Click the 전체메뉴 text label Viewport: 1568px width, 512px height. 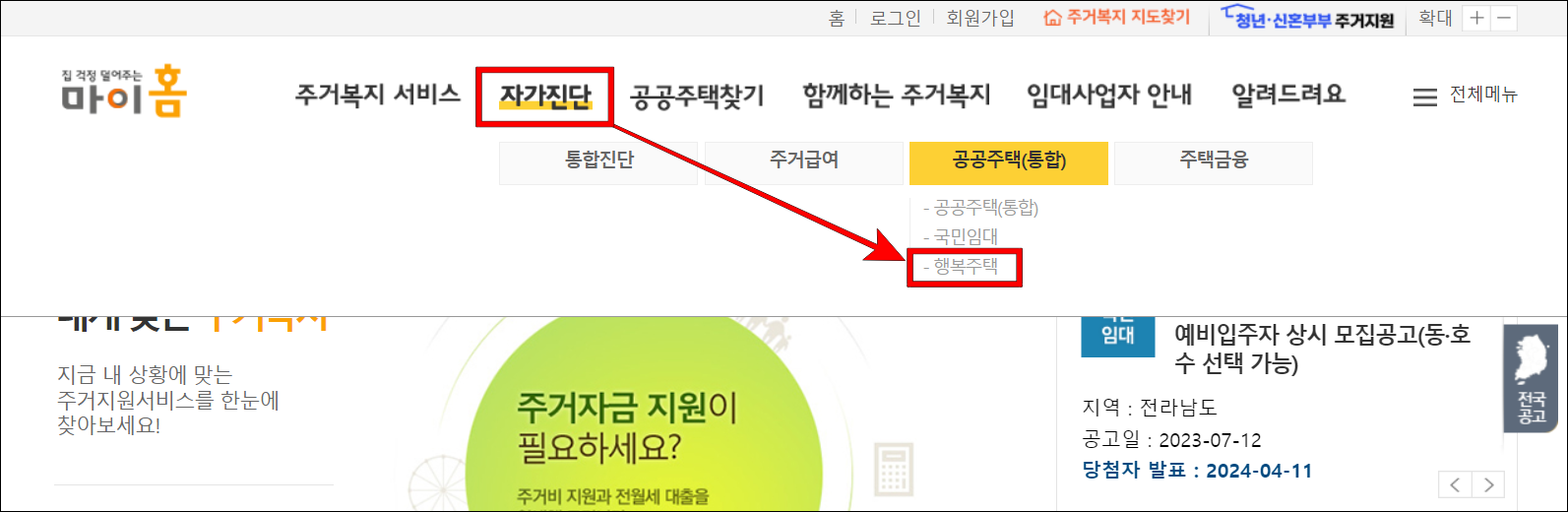(1483, 95)
